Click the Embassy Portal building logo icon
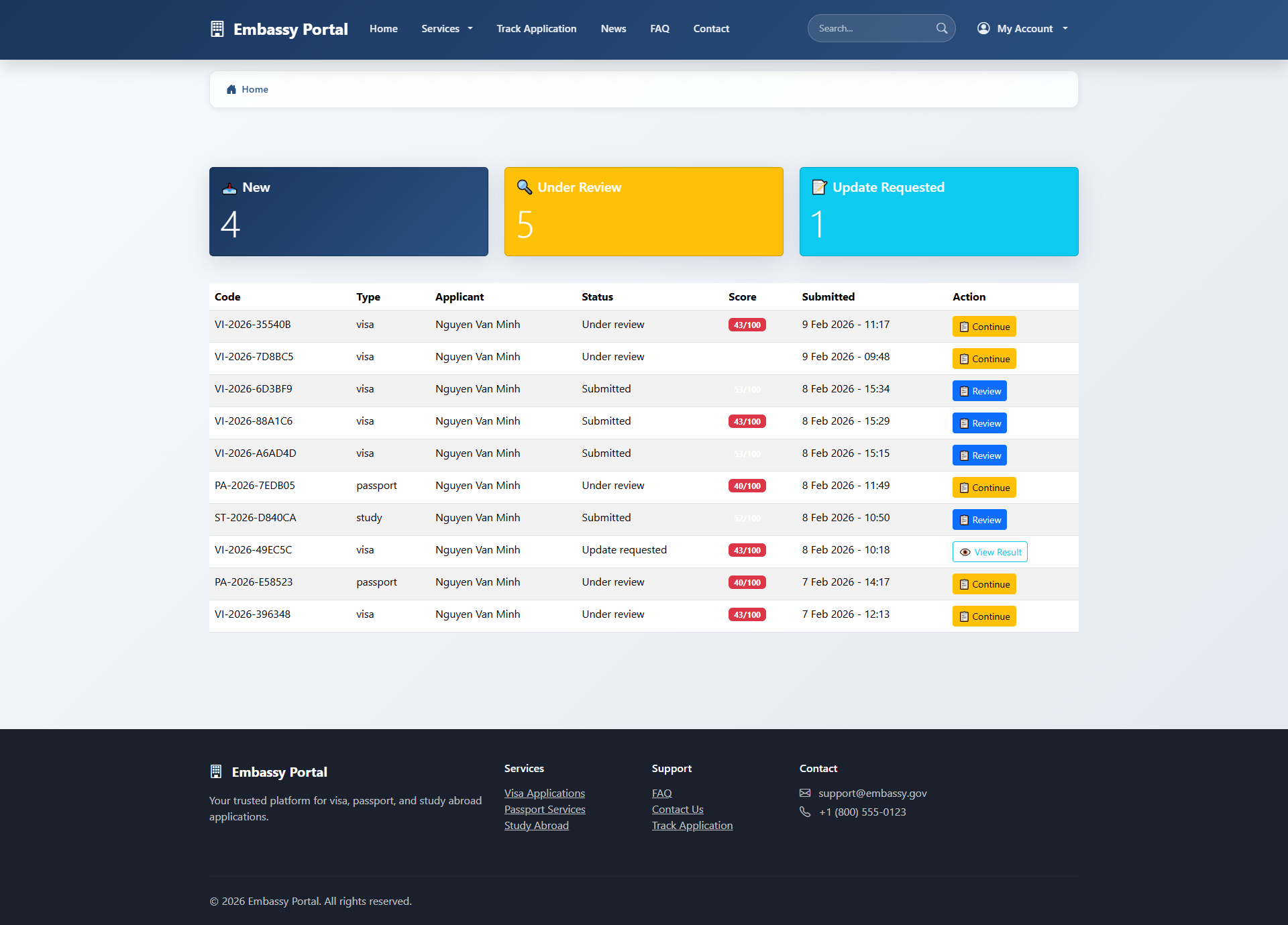Viewport: 1288px width, 925px height. tap(217, 29)
